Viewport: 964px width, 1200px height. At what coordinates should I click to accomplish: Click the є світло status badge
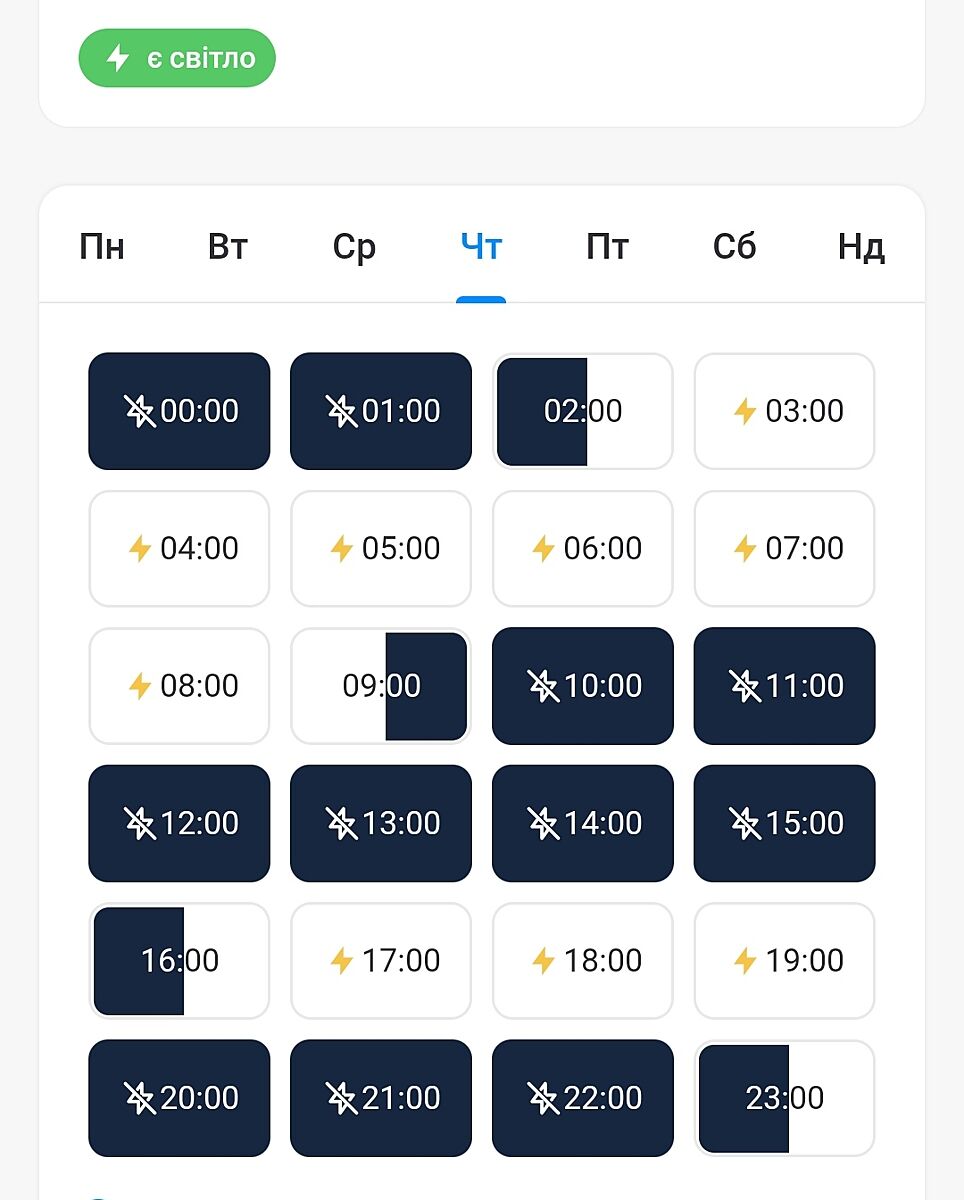(177, 58)
